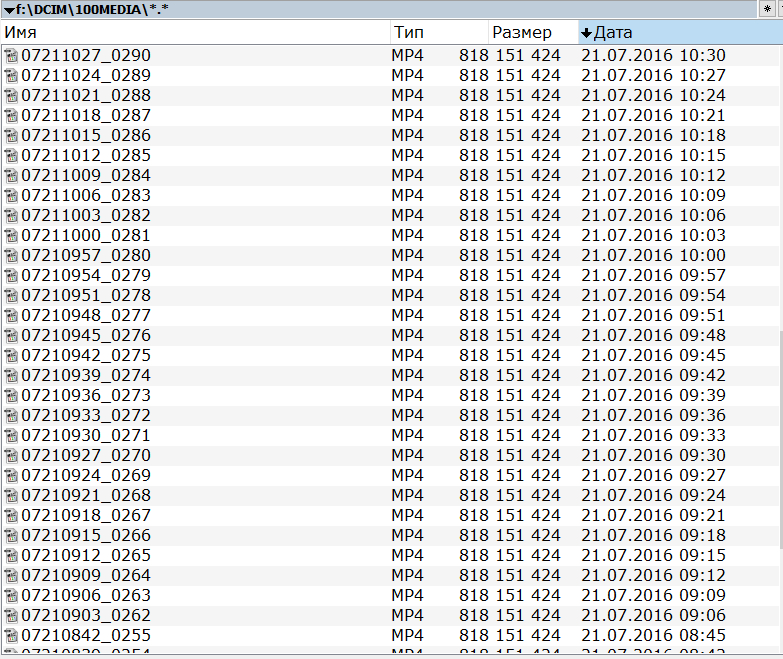Click the icon beside file 07210842_0255
The image size is (783, 659).
pos(11,636)
